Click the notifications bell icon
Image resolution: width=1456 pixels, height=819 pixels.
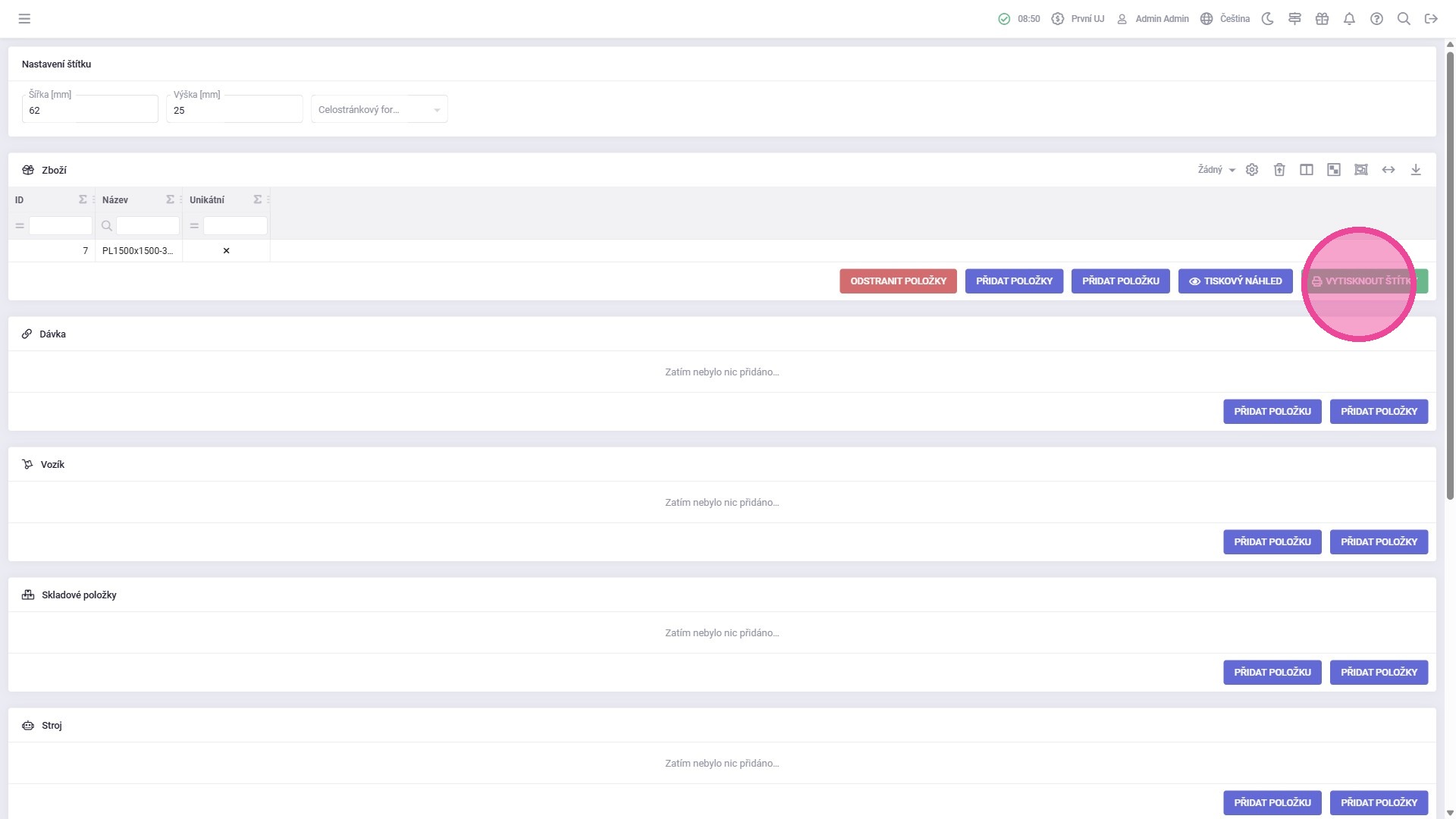point(1349,19)
